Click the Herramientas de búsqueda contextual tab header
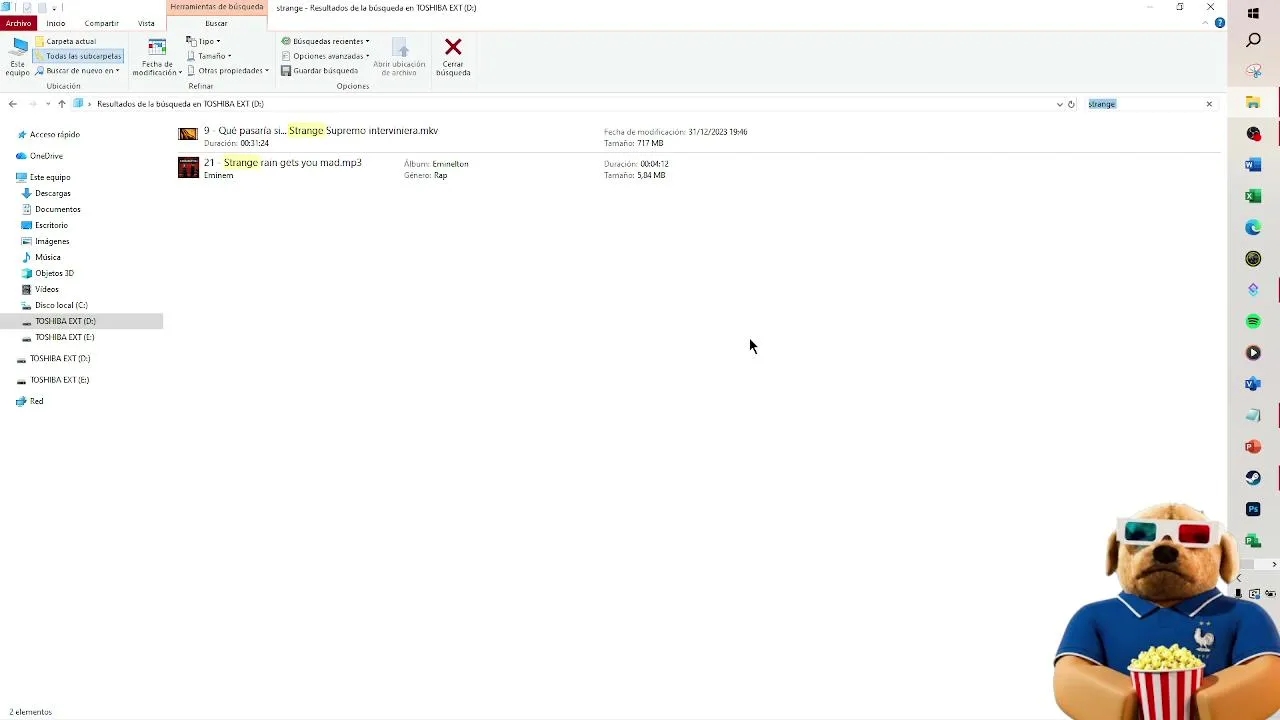 point(217,7)
